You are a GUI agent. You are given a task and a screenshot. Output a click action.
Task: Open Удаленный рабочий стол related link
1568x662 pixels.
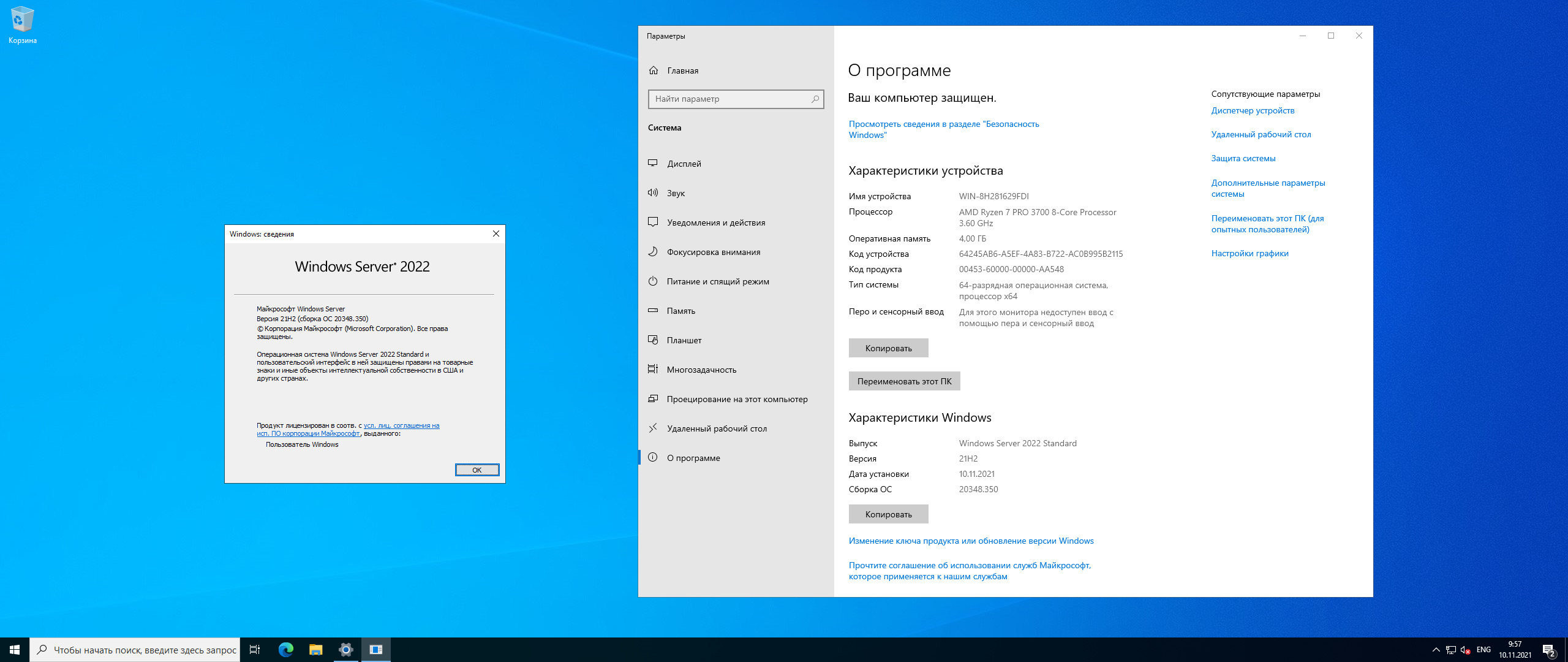coord(1261,134)
